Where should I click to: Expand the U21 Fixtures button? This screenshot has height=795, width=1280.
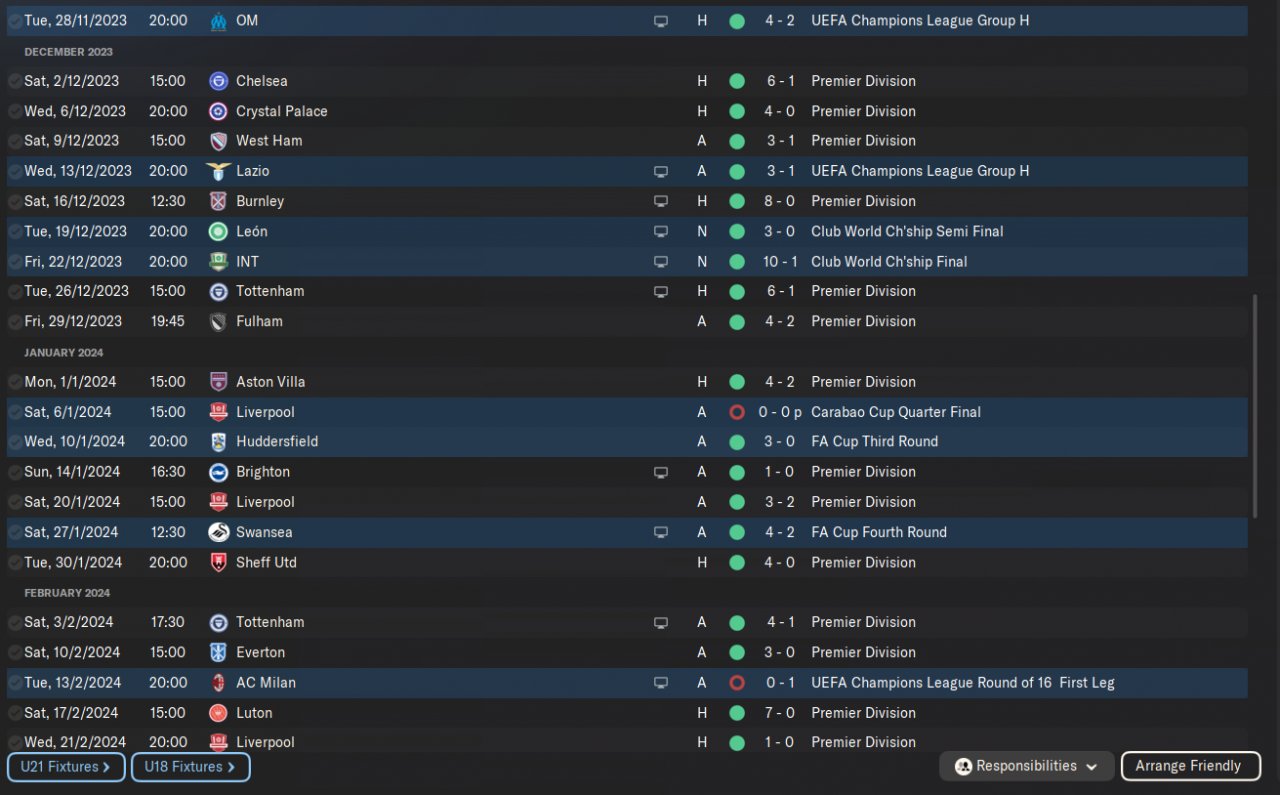point(66,767)
